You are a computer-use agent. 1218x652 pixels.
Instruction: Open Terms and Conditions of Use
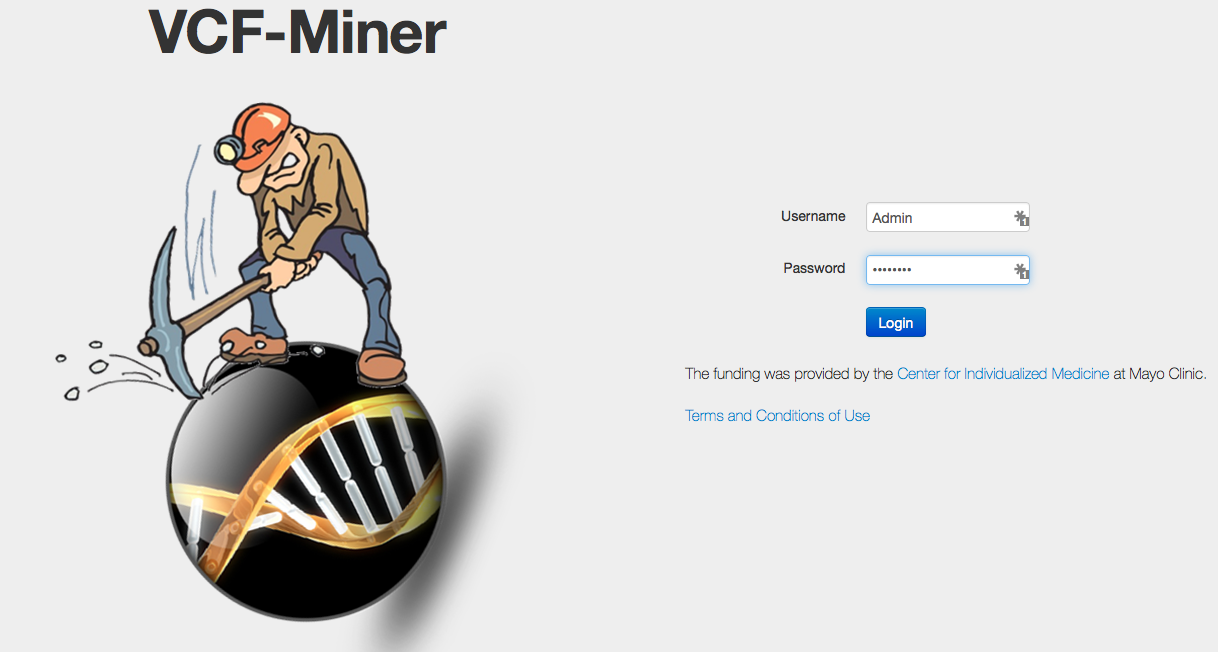pos(777,416)
